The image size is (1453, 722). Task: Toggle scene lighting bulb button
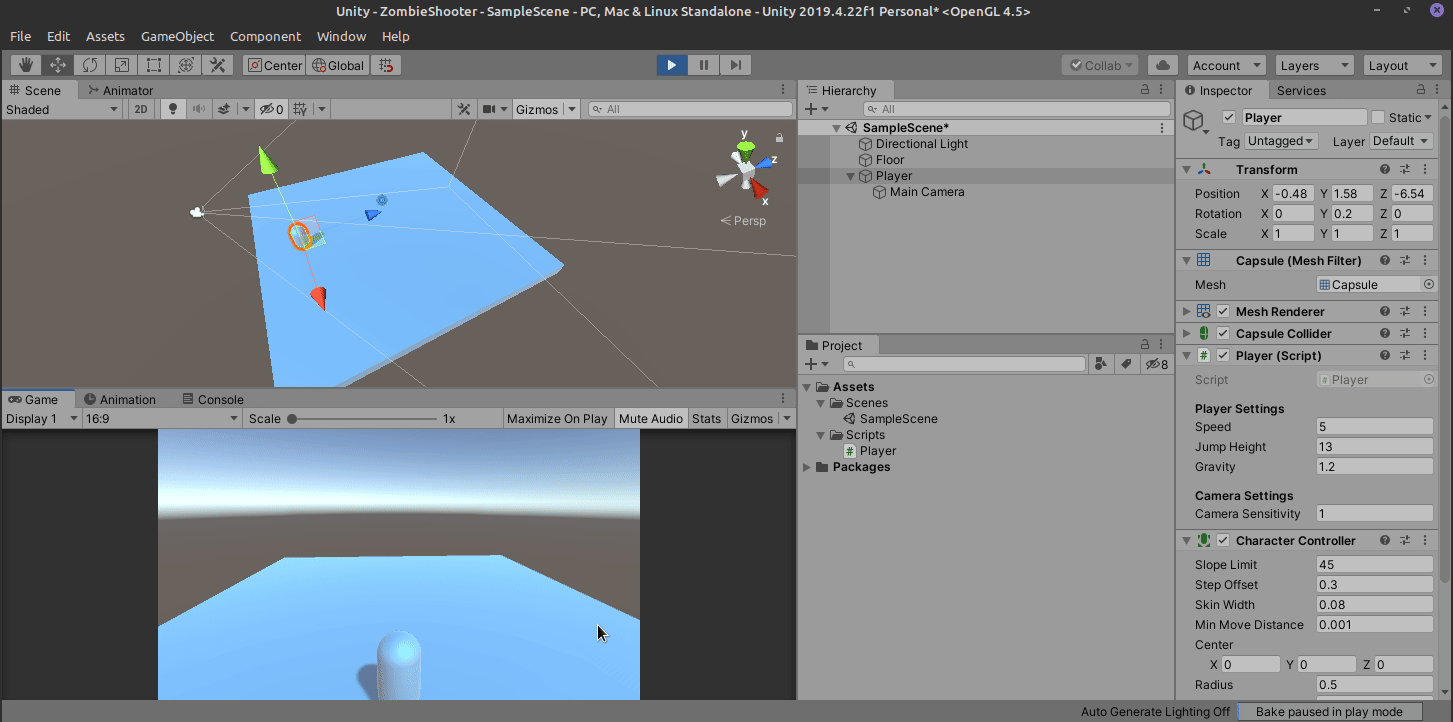pos(173,109)
